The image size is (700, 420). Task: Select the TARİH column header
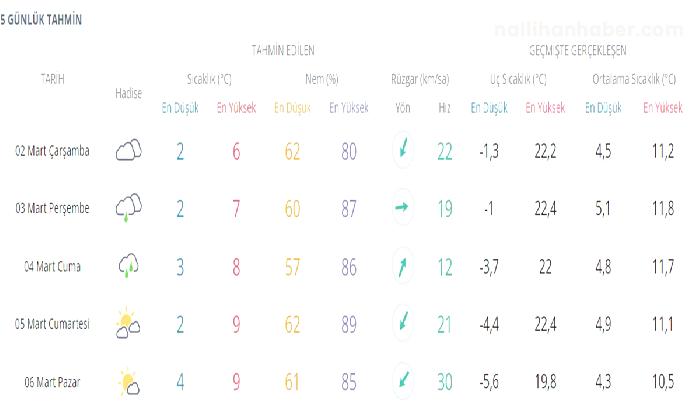tap(53, 79)
